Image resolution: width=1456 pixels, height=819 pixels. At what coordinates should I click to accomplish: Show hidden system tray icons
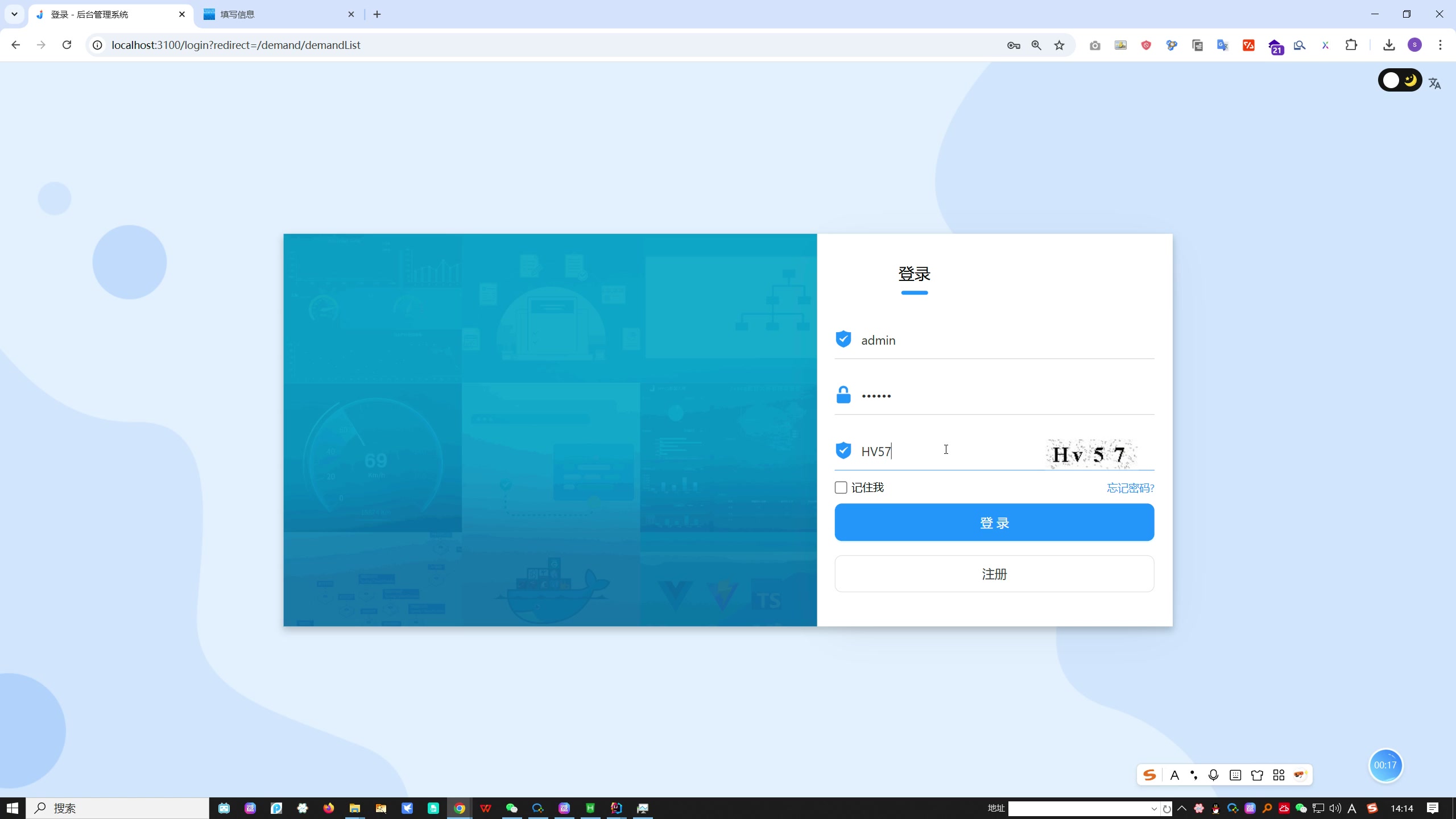[x=1182, y=808]
